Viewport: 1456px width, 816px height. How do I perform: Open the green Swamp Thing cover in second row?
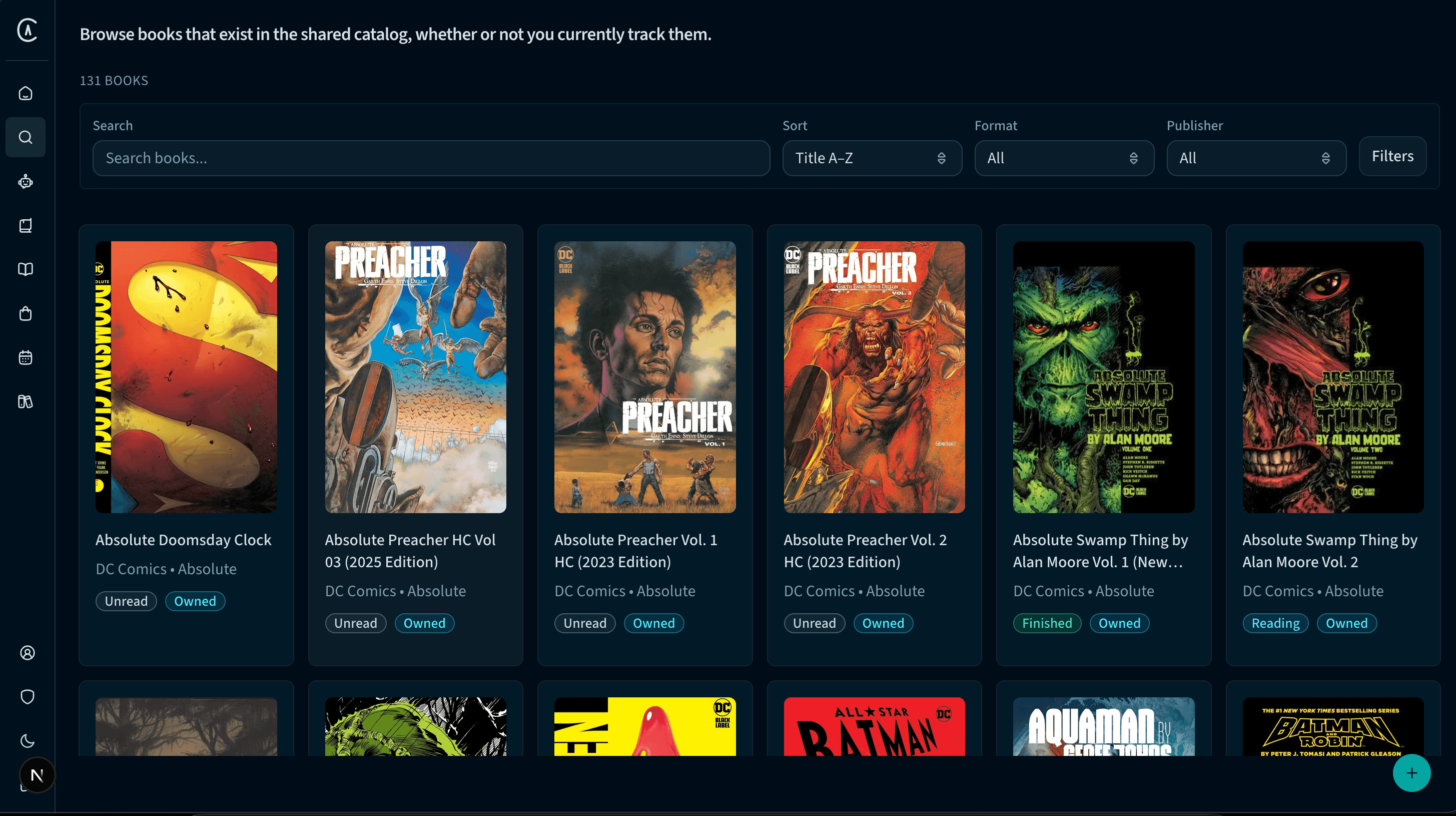pos(415,727)
